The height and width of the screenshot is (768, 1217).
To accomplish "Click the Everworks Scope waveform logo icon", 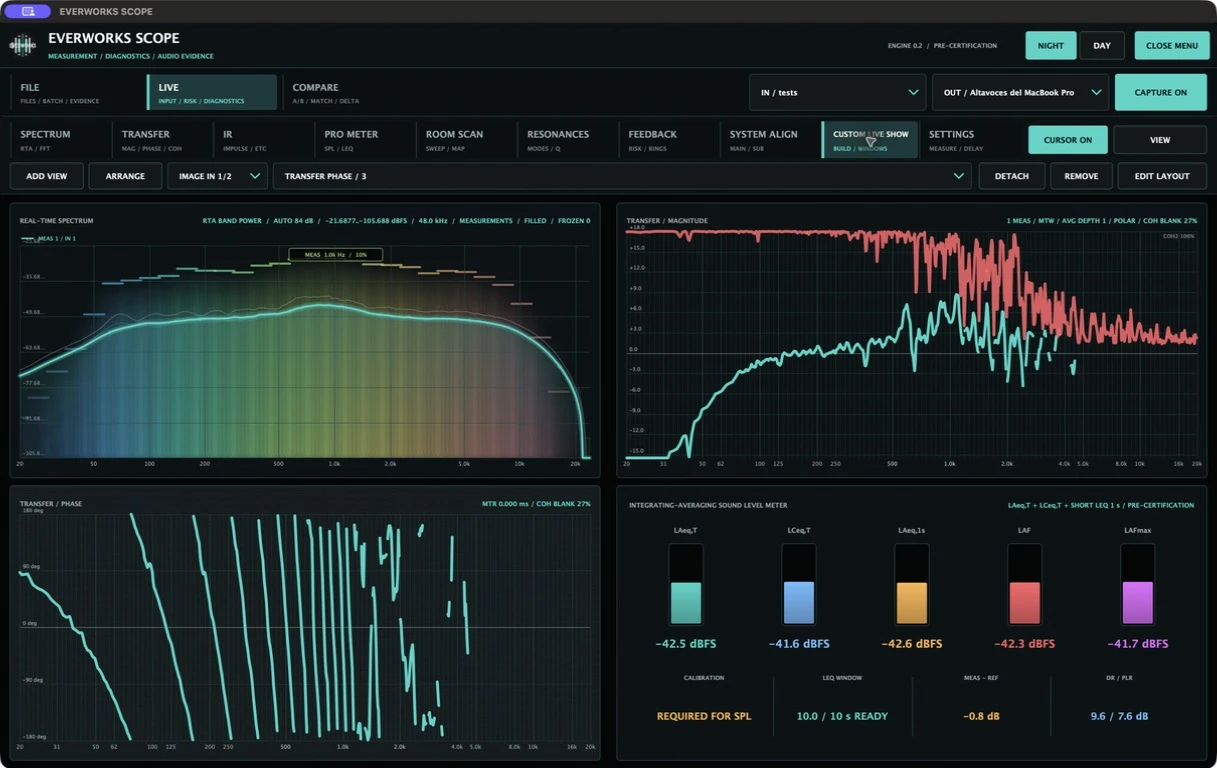I will 22,46.
